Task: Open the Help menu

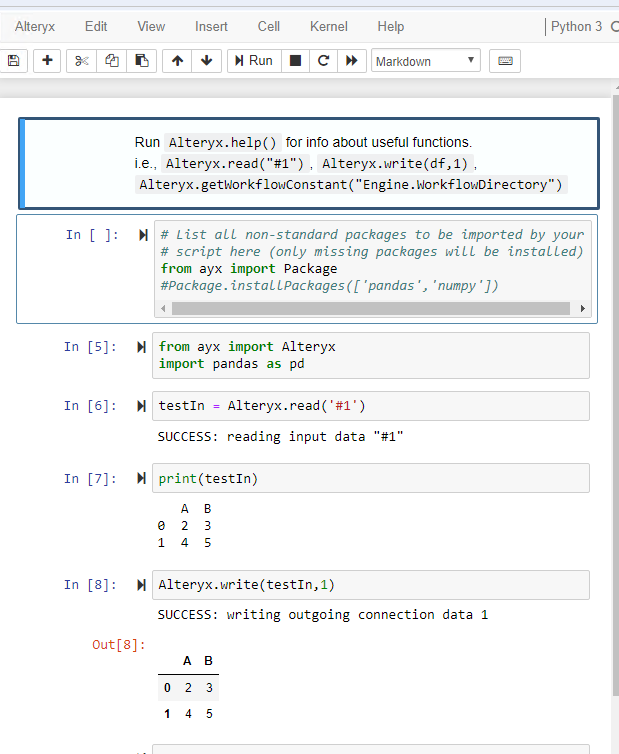Action: pos(391,26)
